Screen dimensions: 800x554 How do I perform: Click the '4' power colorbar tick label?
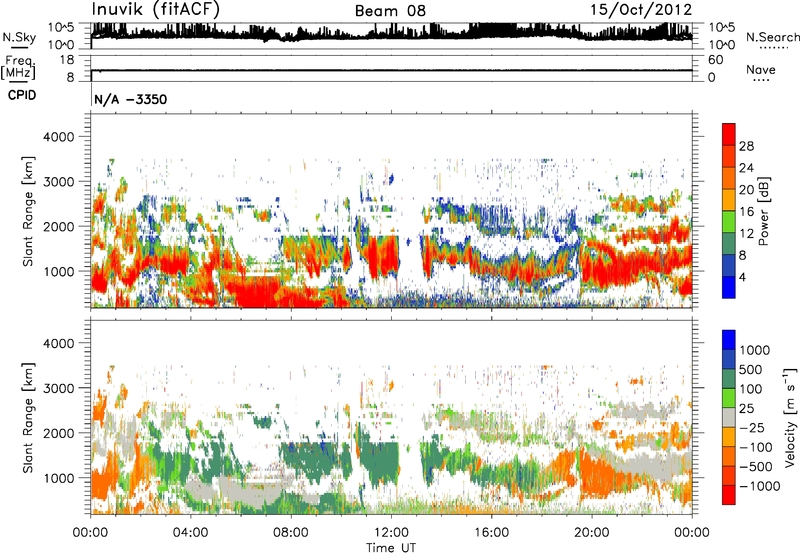pyautogui.click(x=742, y=278)
